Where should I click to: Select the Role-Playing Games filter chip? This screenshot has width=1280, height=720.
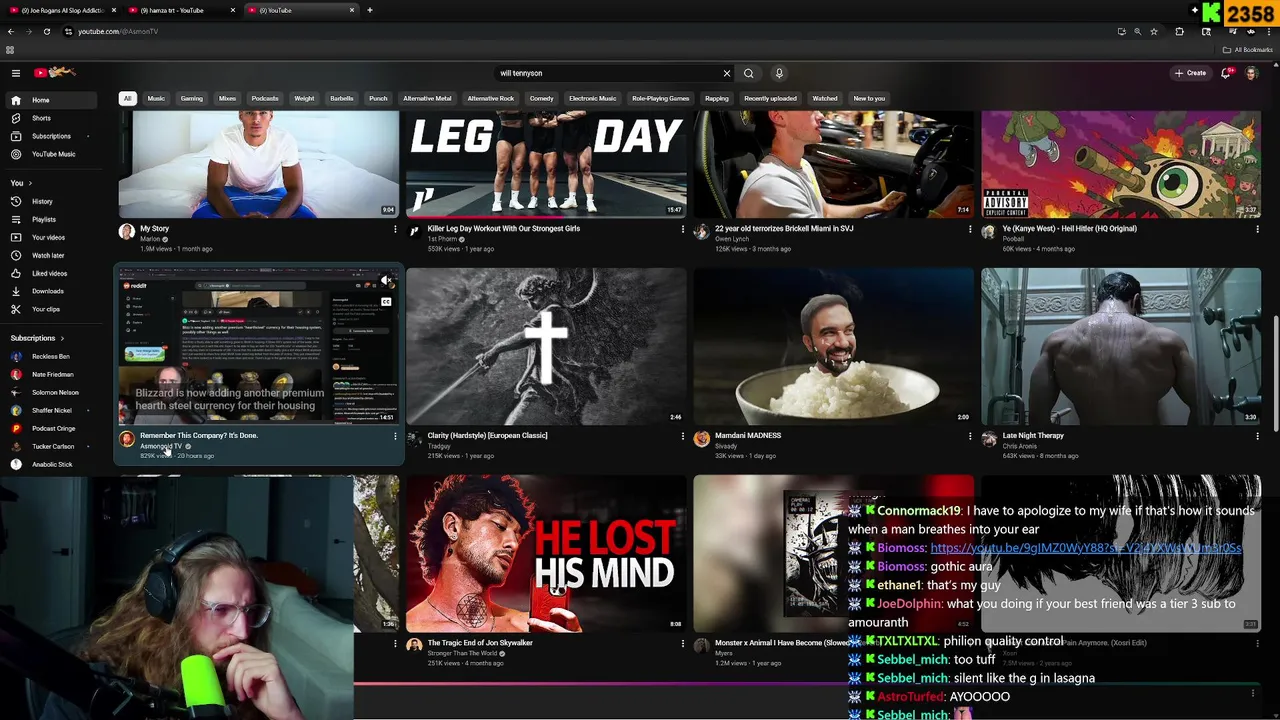[x=660, y=98]
